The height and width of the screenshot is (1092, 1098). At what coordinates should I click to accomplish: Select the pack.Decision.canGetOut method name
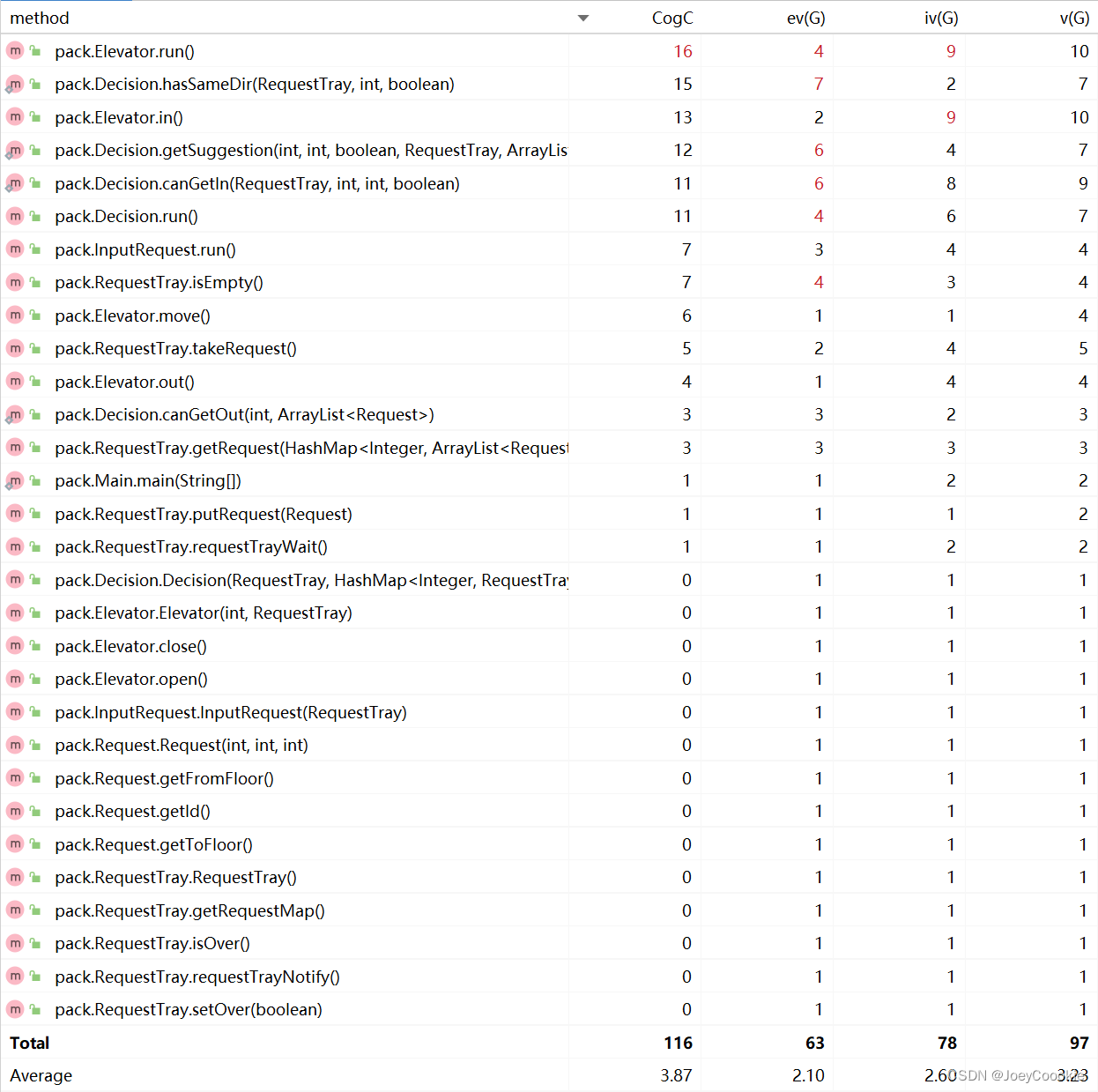pyautogui.click(x=244, y=415)
